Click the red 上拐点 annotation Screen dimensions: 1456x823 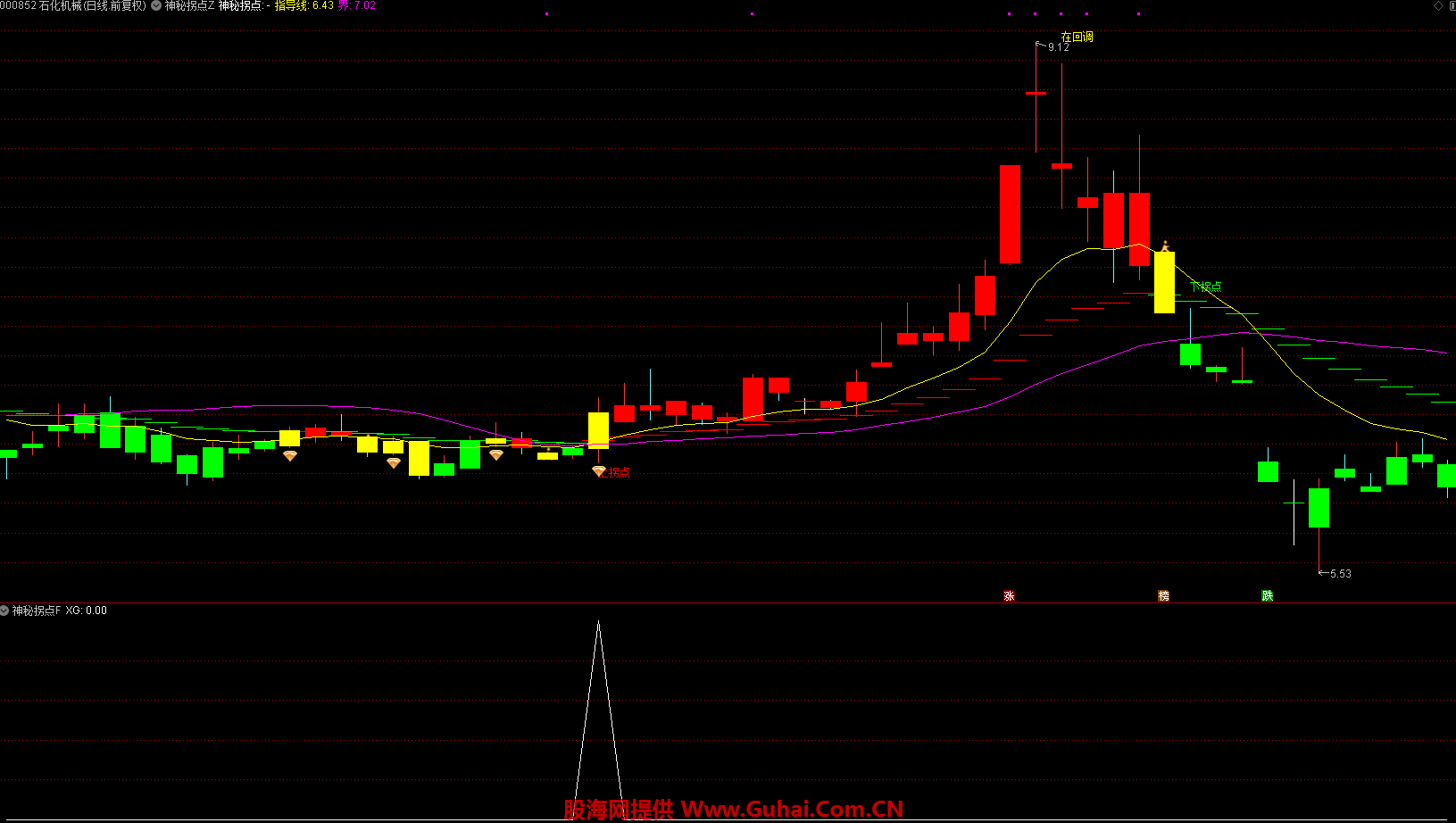click(x=614, y=472)
